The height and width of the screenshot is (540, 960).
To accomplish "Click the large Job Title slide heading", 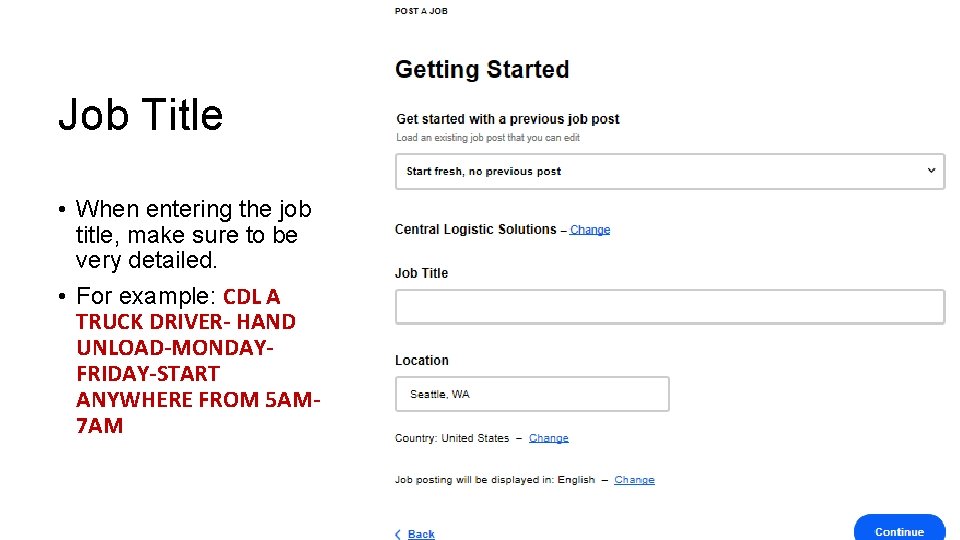I will pyautogui.click(x=141, y=115).
